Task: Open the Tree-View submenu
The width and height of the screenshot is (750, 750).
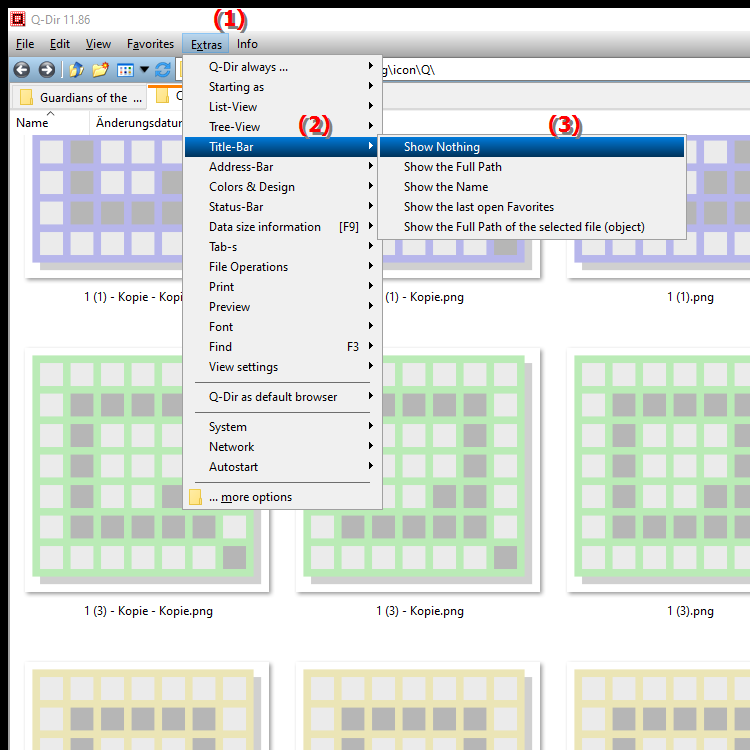Action: [x=283, y=127]
